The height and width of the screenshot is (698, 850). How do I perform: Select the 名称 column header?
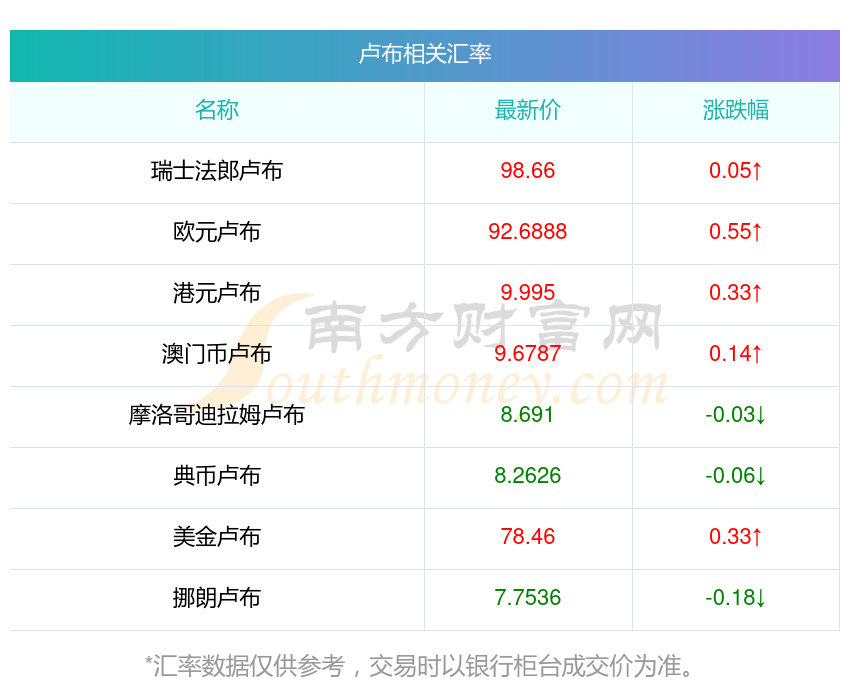(x=217, y=110)
